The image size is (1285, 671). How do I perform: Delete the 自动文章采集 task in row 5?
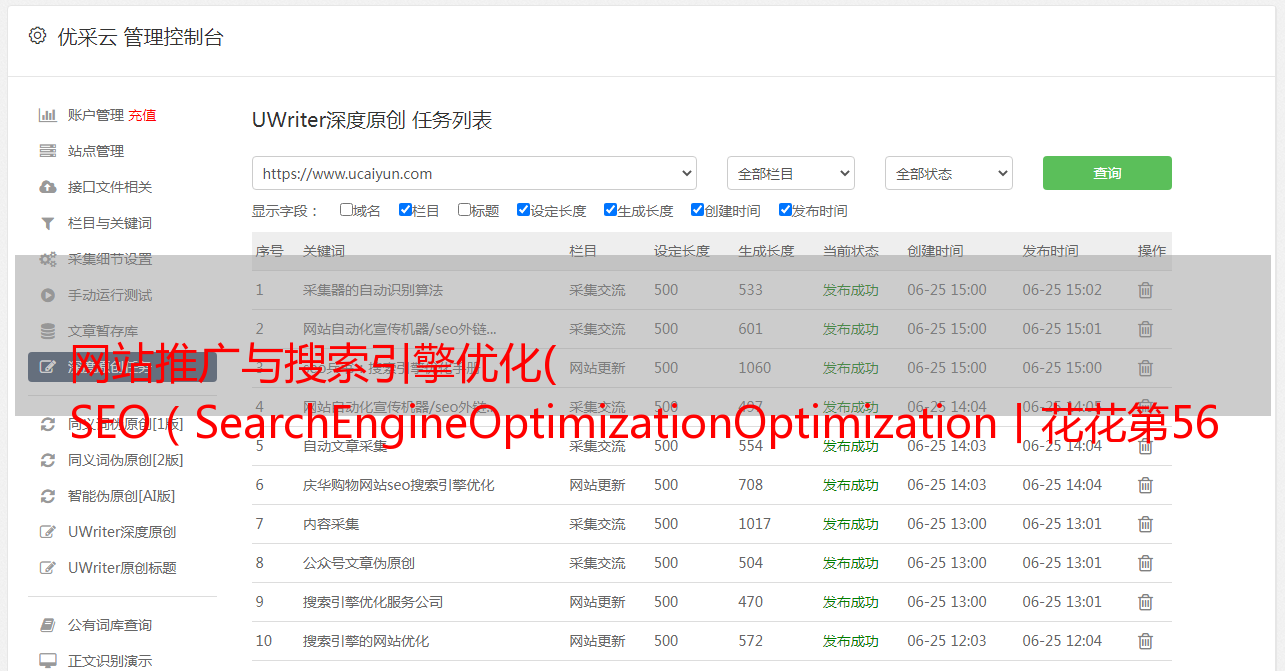pos(1146,446)
